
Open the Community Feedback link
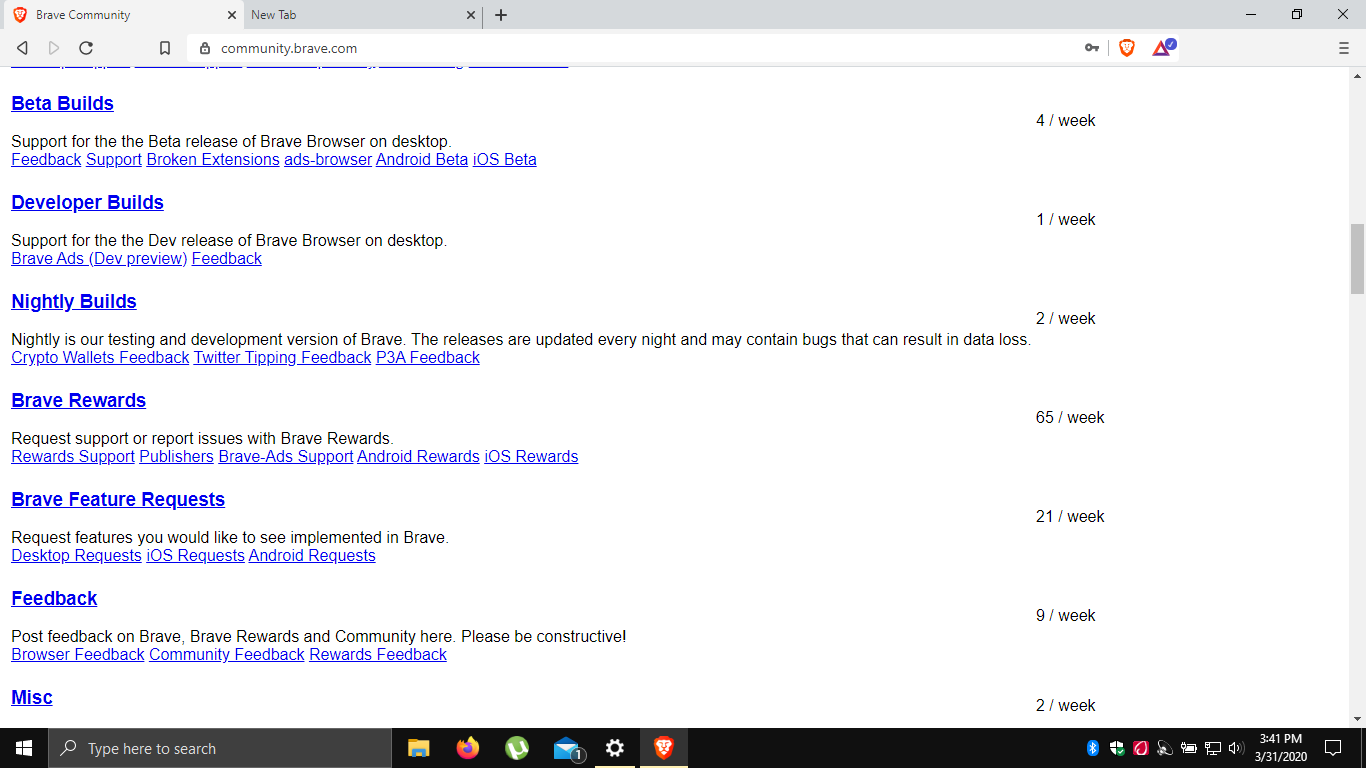(227, 654)
